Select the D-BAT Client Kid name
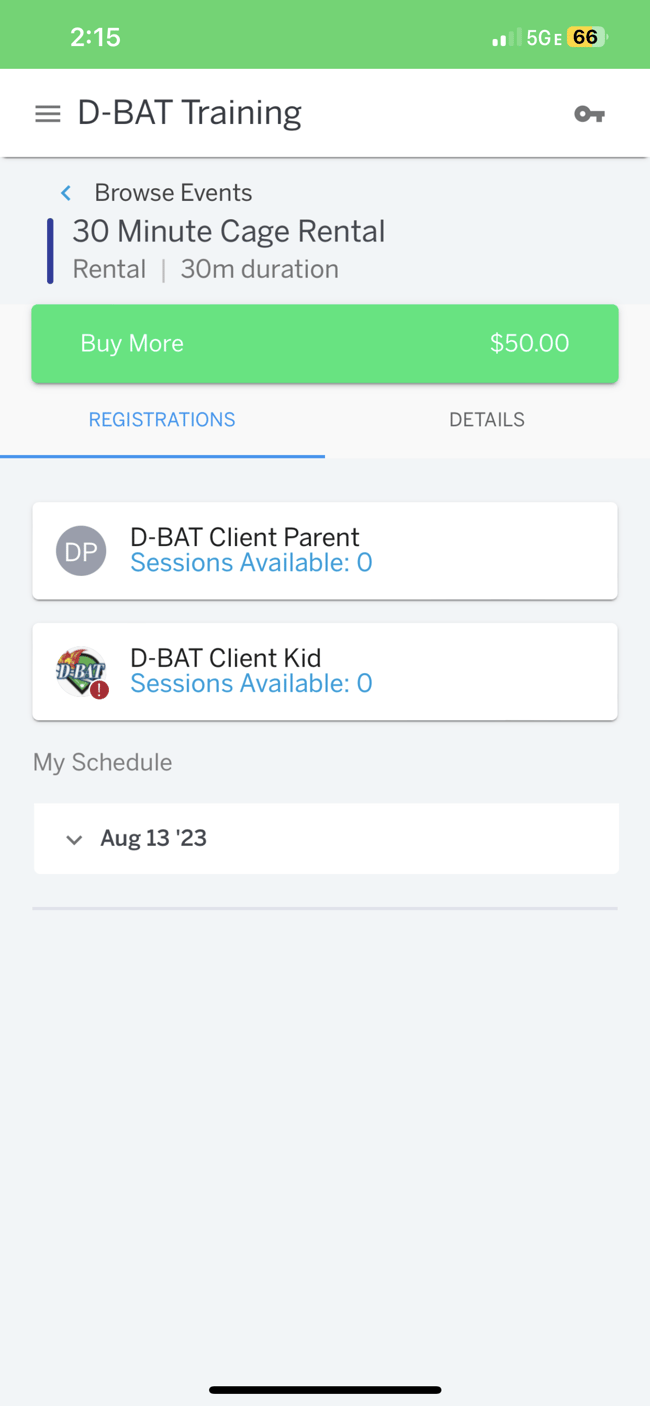This screenshot has width=650, height=1406. pyautogui.click(x=226, y=658)
